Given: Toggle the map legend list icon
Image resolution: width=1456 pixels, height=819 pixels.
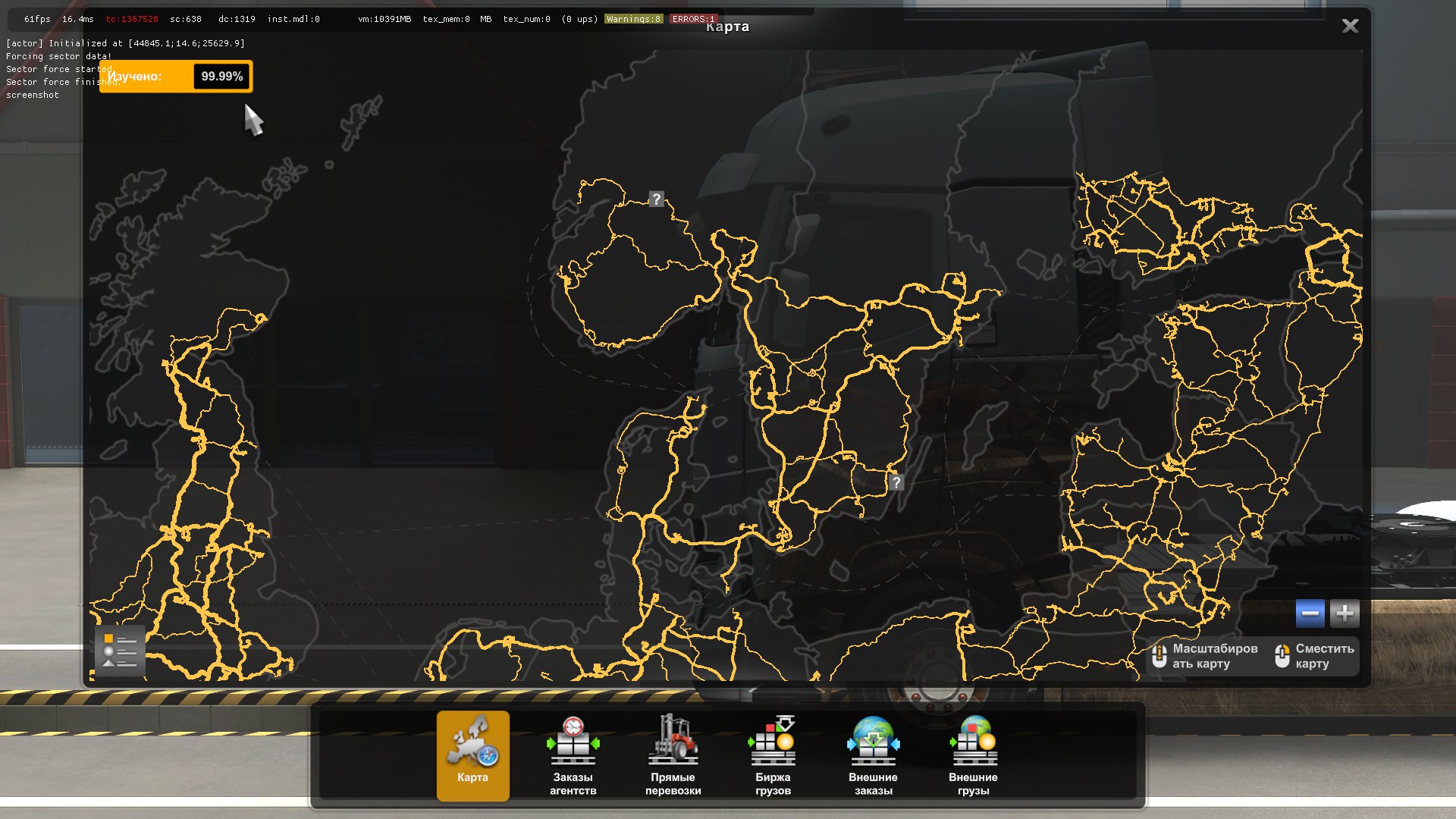Looking at the screenshot, I should [x=120, y=651].
